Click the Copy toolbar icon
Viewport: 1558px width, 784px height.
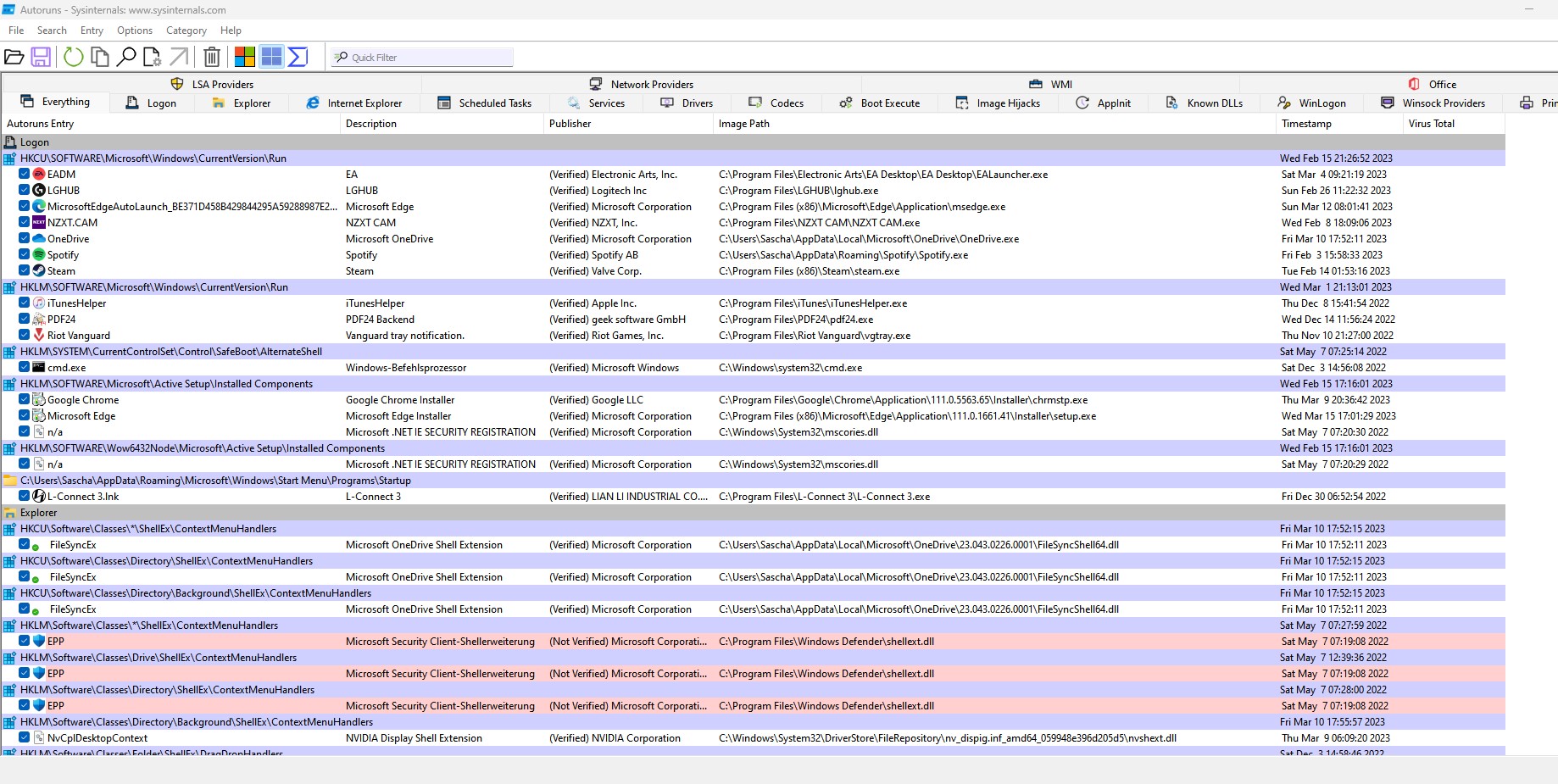[x=100, y=57]
